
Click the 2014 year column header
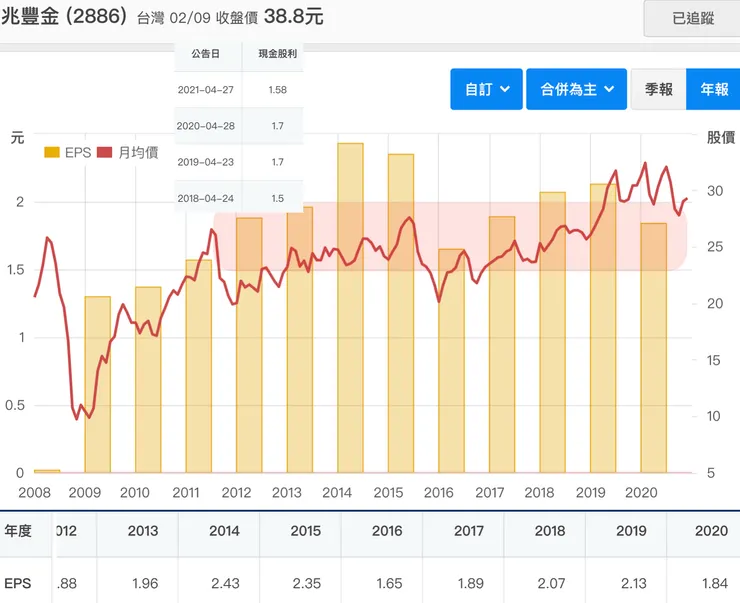point(224,531)
